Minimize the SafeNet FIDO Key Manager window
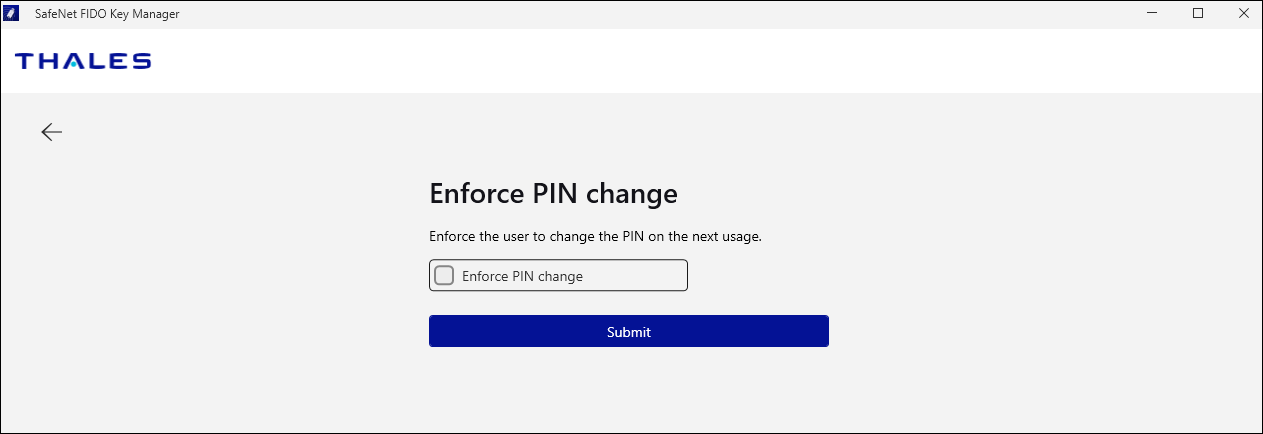The width and height of the screenshot is (1263, 434). [1153, 14]
